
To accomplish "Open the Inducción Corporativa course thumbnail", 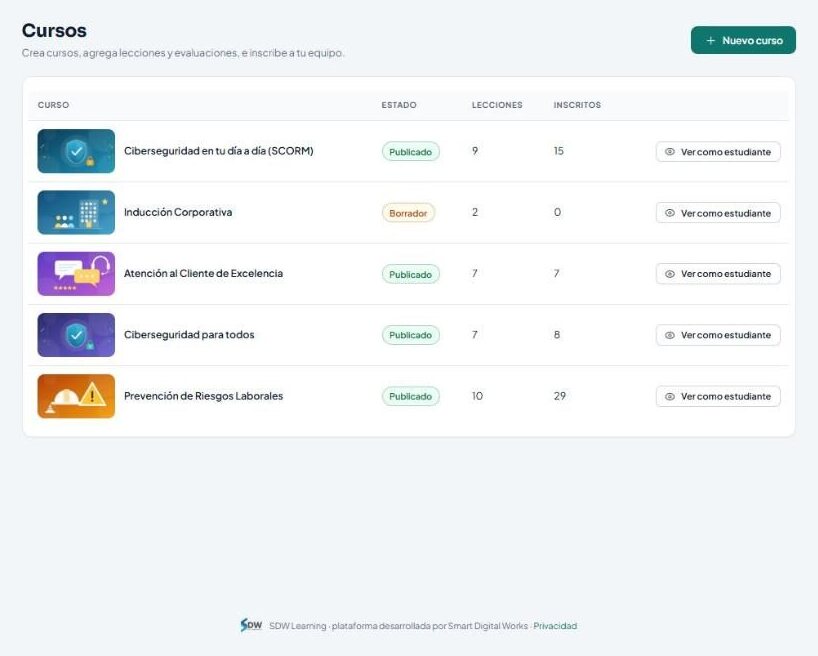I will pyautogui.click(x=76, y=212).
